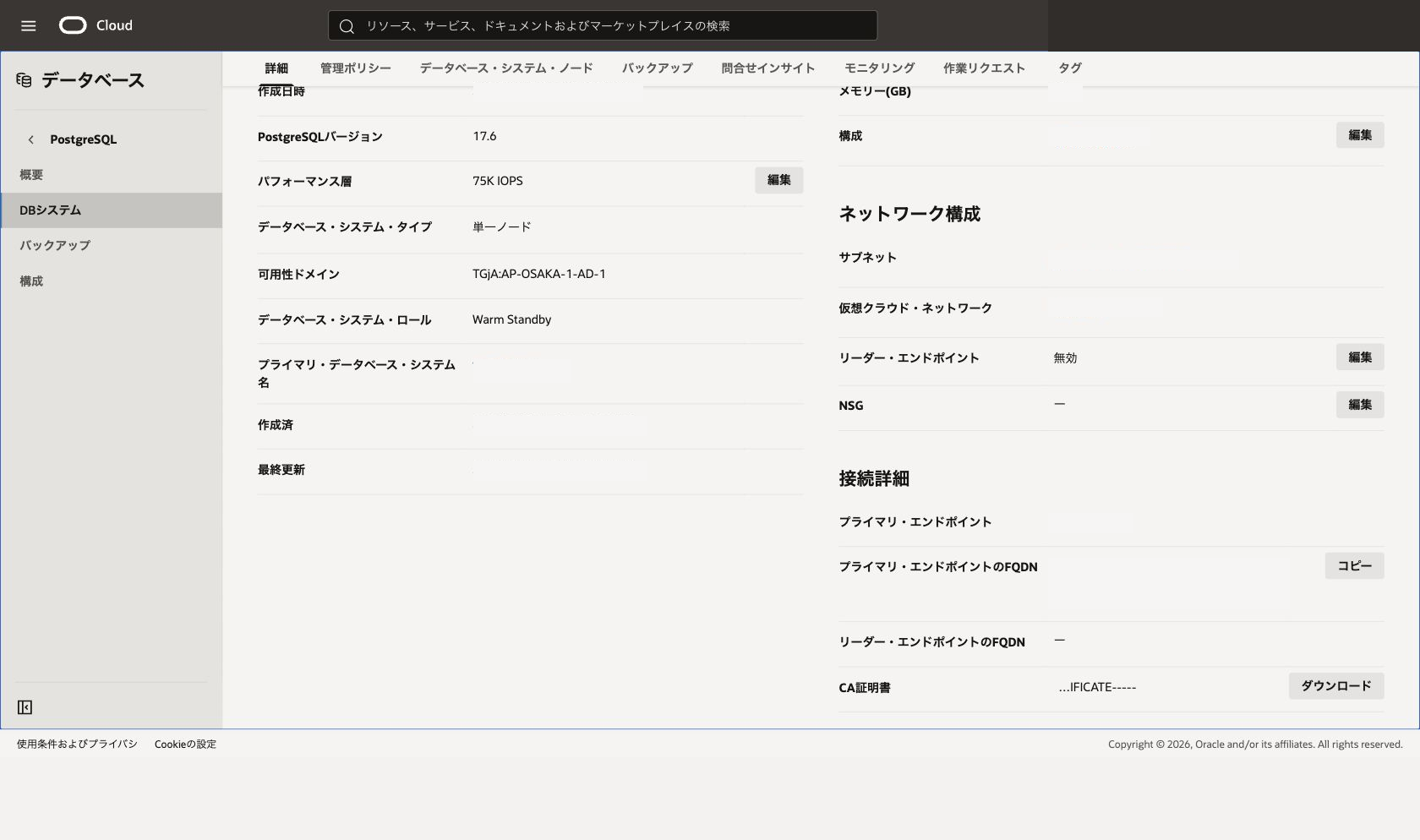Image resolution: width=1420 pixels, height=840 pixels.
Task: Click the 75K IOPS value
Action: point(498,181)
